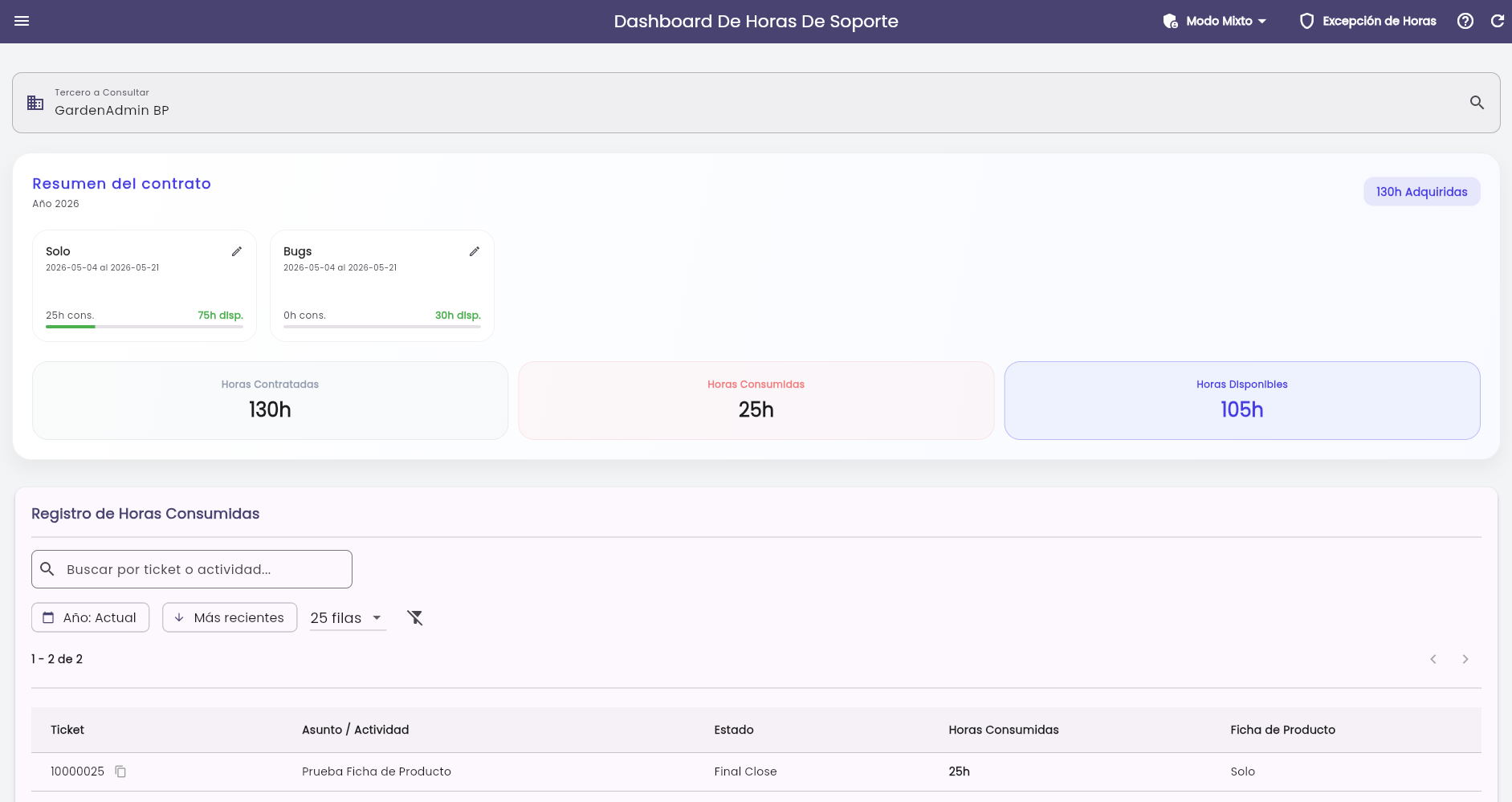Toggle the Más recientes sort button

[x=230, y=617]
